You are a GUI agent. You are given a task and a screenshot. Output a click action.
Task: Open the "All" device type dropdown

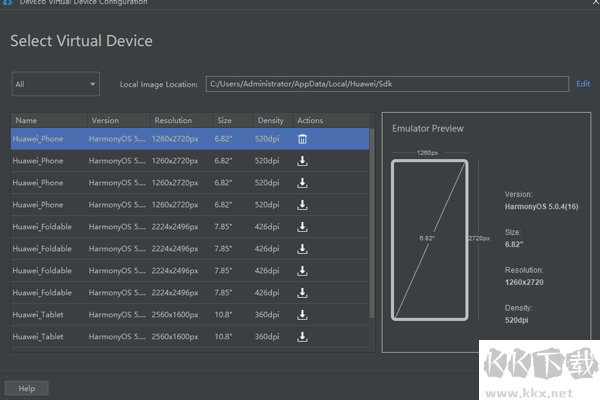coord(55,85)
